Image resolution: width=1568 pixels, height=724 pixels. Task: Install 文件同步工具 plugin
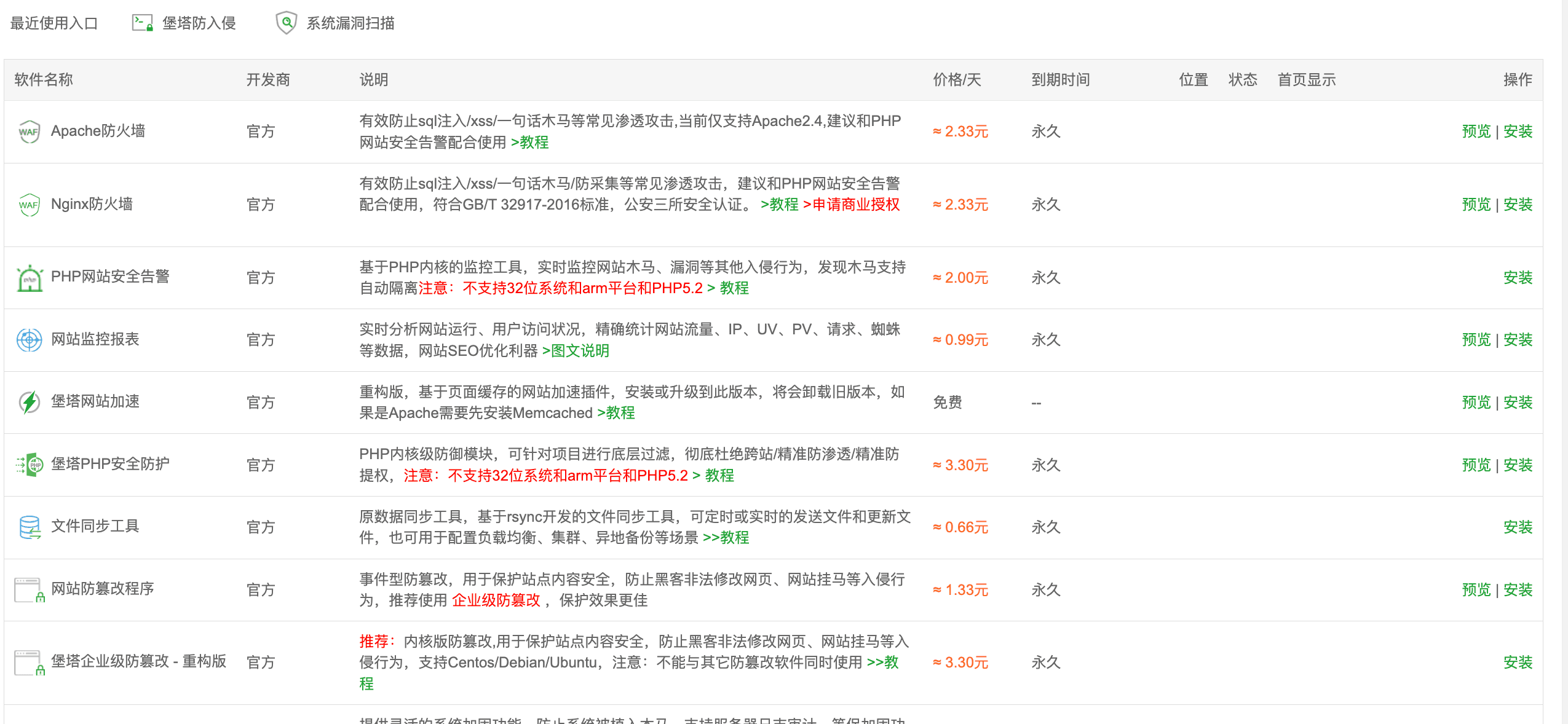click(x=1518, y=527)
